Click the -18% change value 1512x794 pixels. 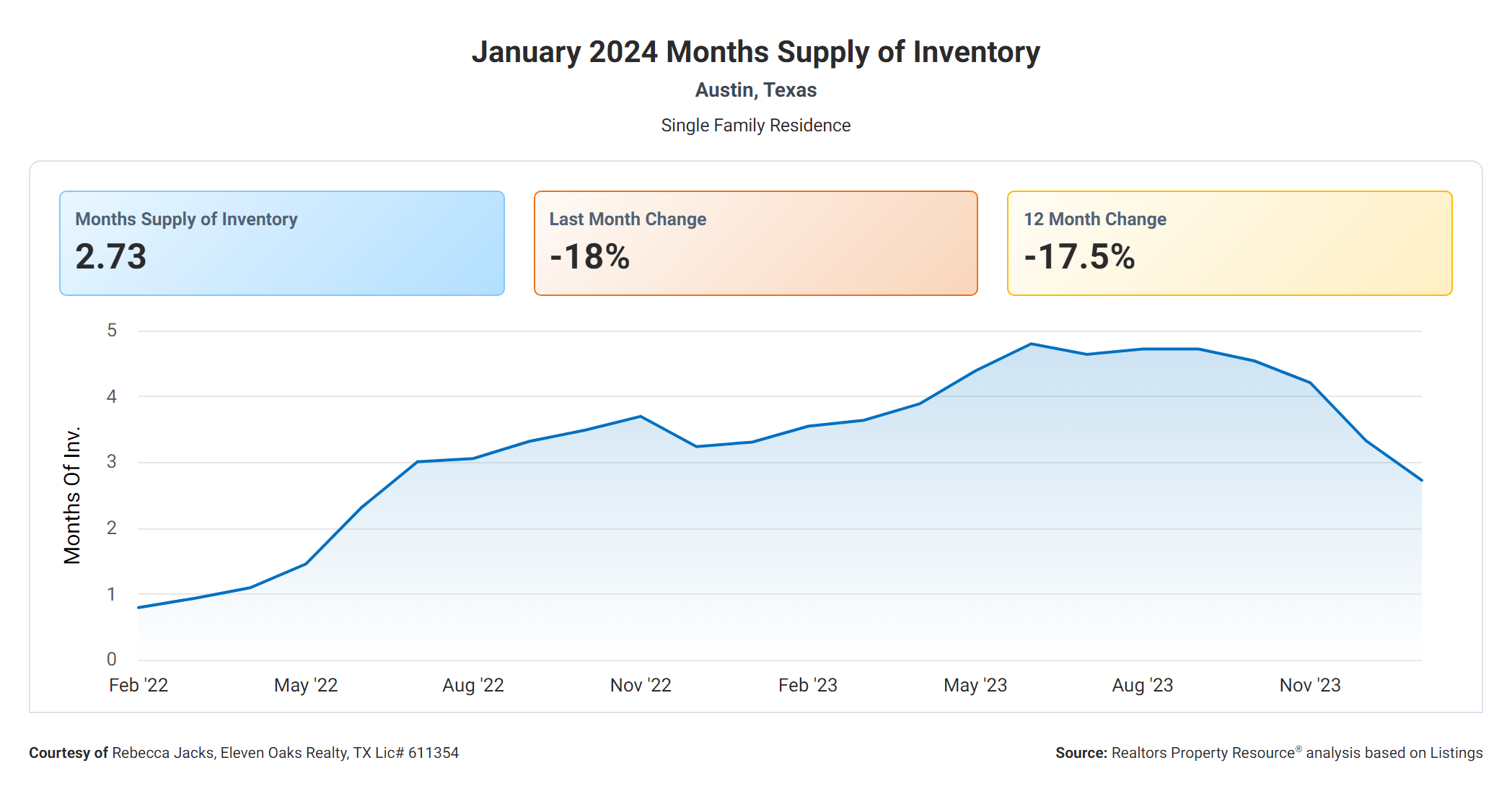[x=590, y=257]
